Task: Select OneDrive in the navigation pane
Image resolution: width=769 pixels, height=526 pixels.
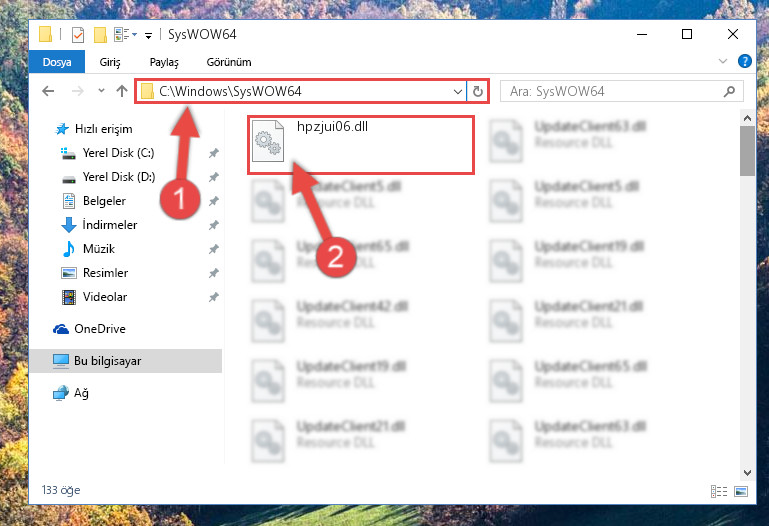Action: coord(100,329)
